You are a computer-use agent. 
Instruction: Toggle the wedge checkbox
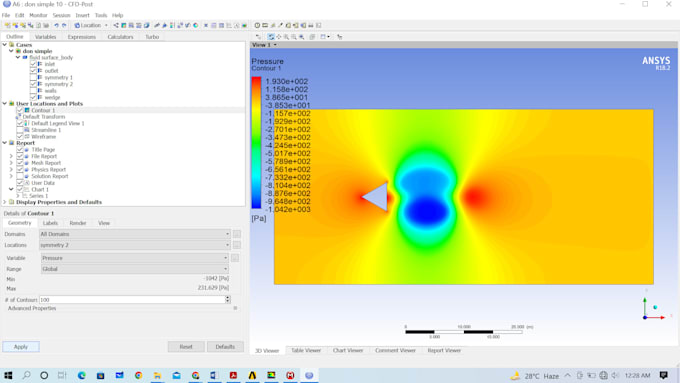(x=33, y=97)
